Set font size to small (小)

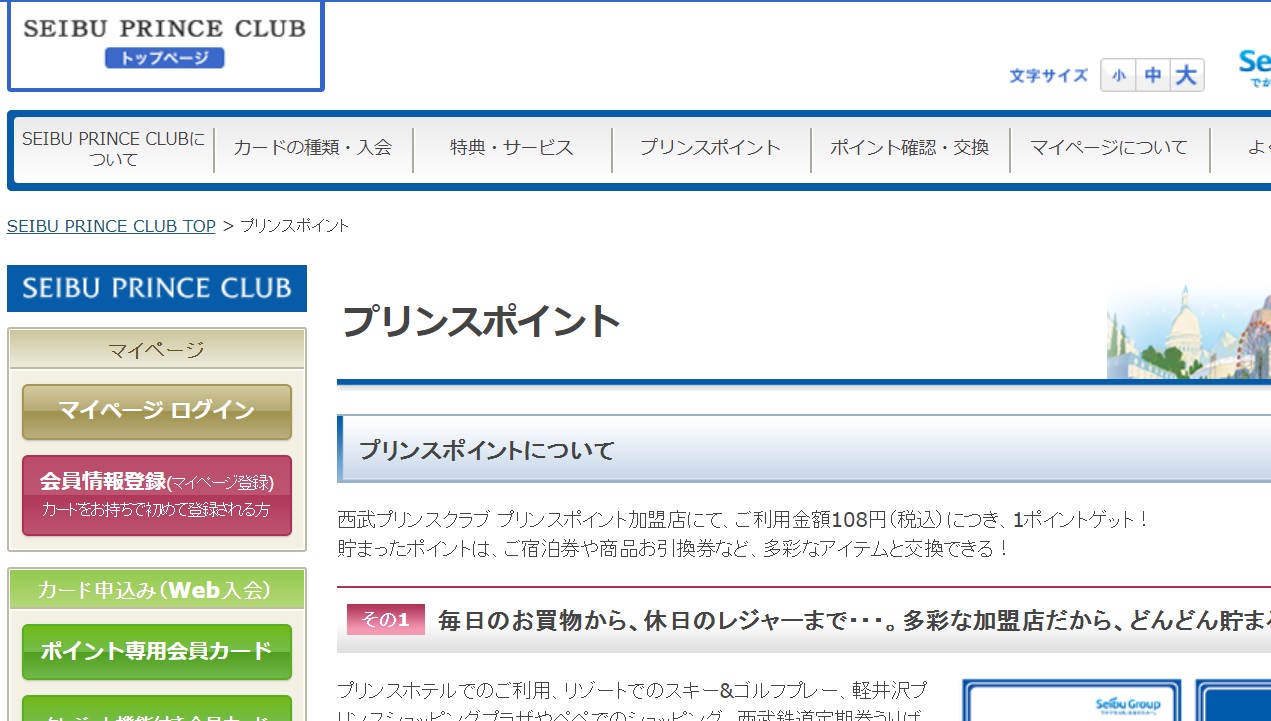(1119, 75)
